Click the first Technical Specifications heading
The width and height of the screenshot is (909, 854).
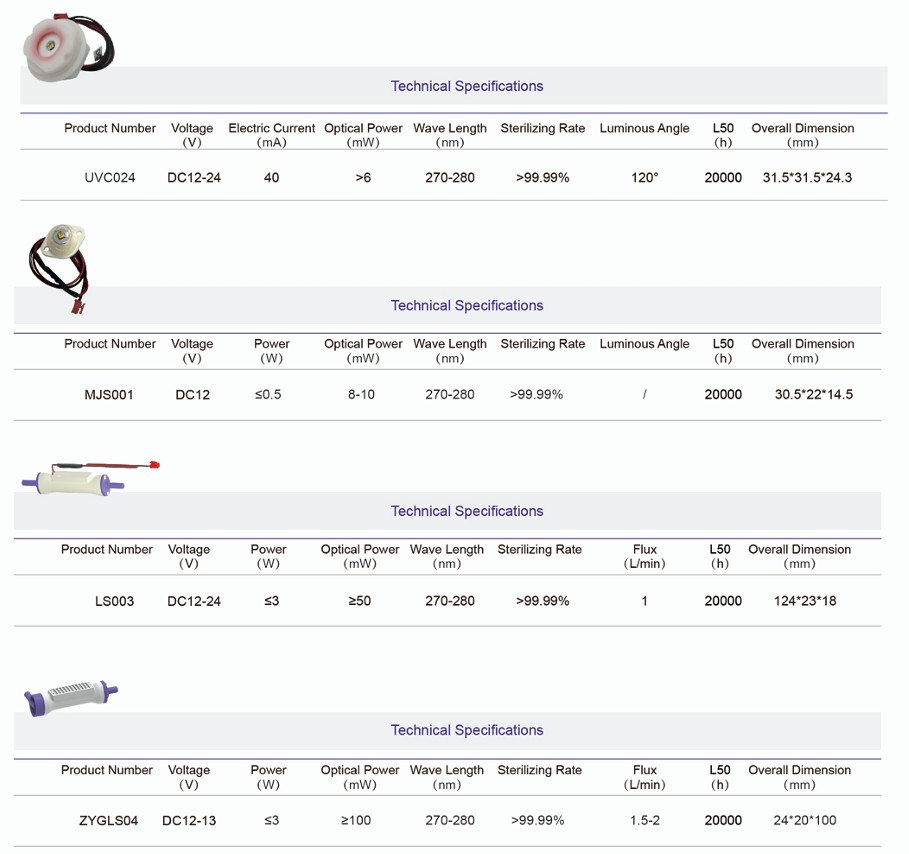click(x=467, y=86)
